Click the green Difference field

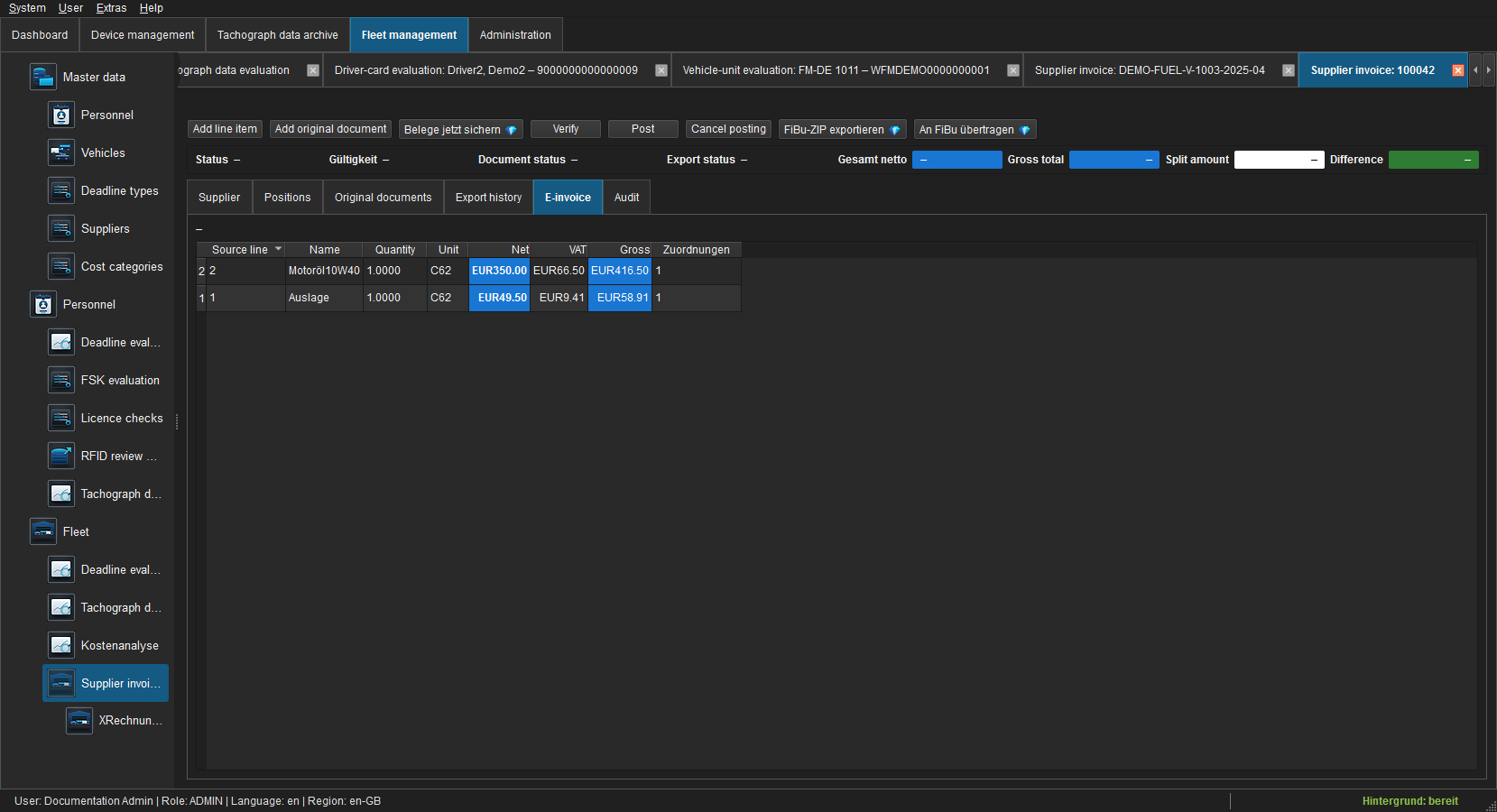(x=1434, y=160)
